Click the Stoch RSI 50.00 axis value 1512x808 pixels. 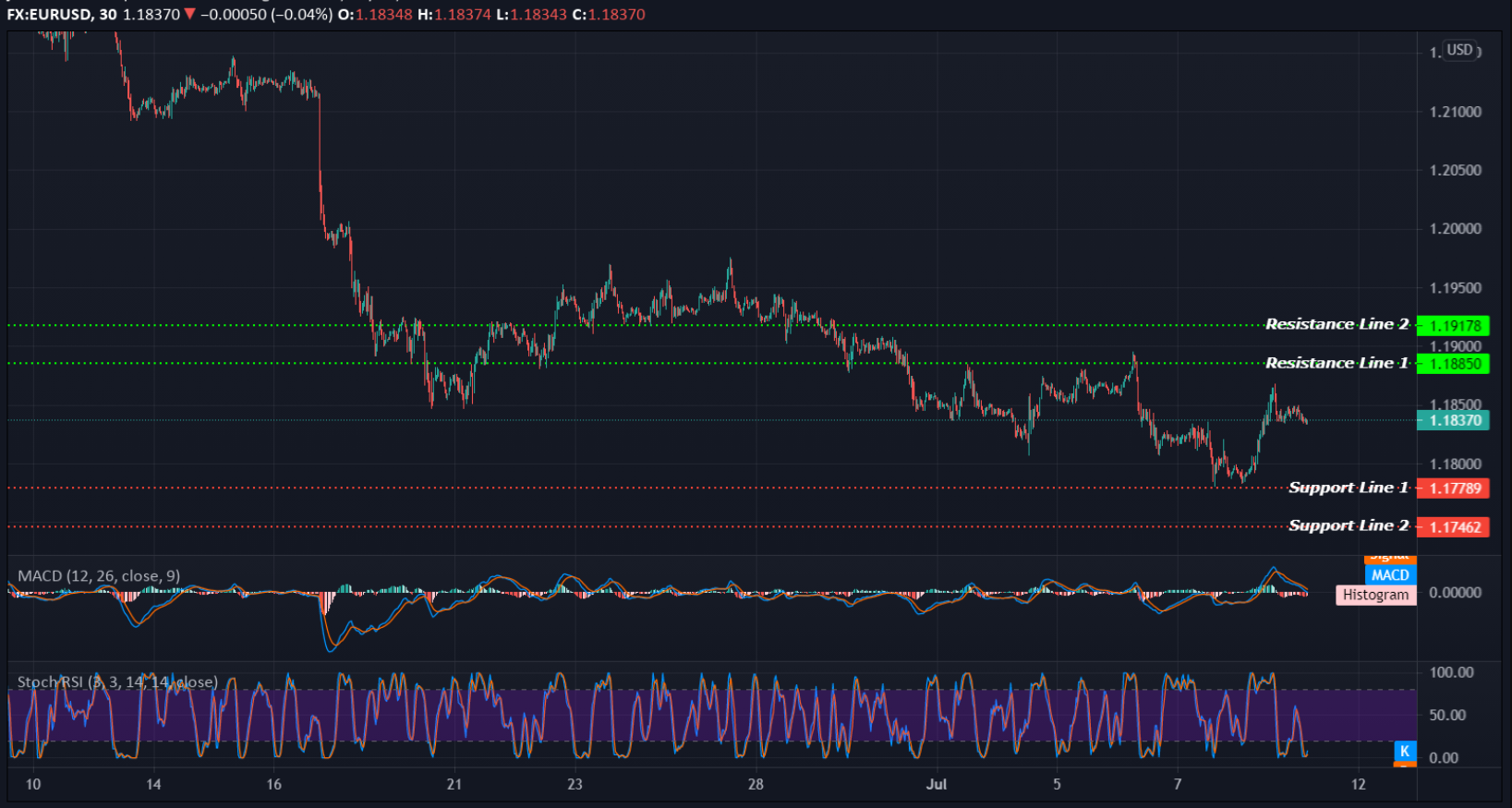pos(1447,715)
